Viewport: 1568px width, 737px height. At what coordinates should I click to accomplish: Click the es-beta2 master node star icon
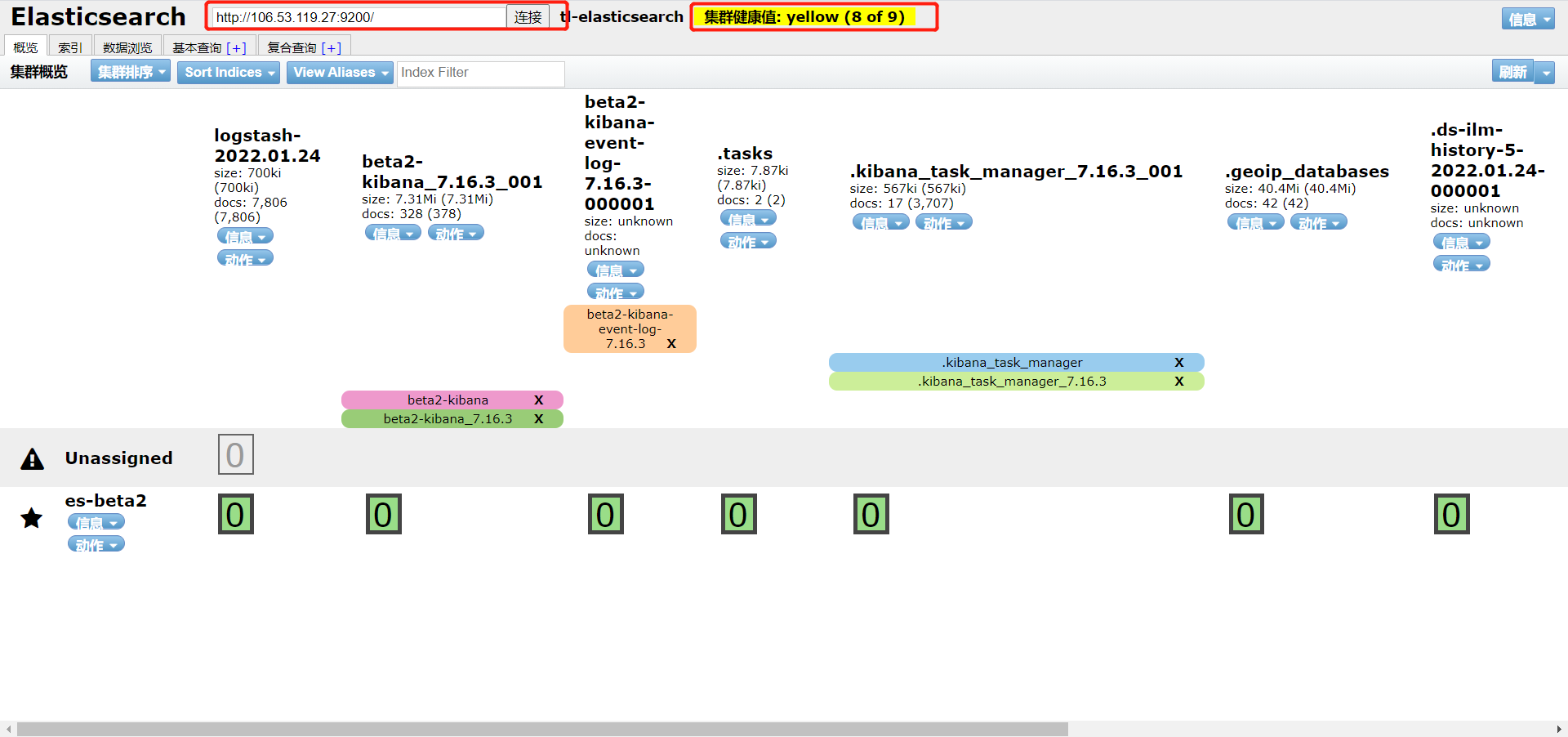[x=32, y=518]
